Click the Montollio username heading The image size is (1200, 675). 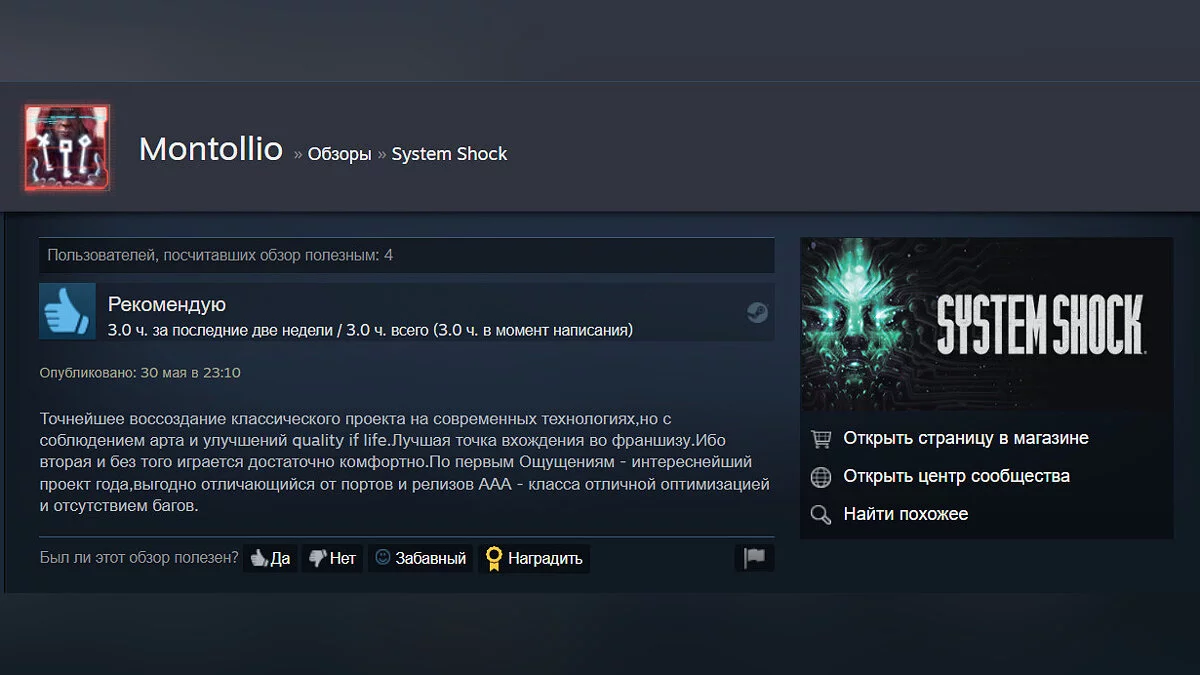click(211, 149)
